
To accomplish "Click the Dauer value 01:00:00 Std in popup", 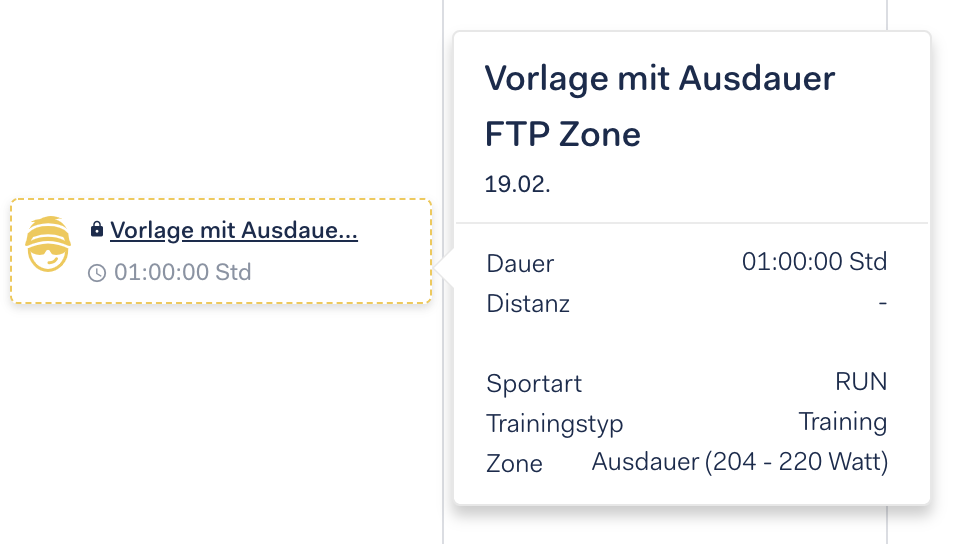I will click(814, 261).
